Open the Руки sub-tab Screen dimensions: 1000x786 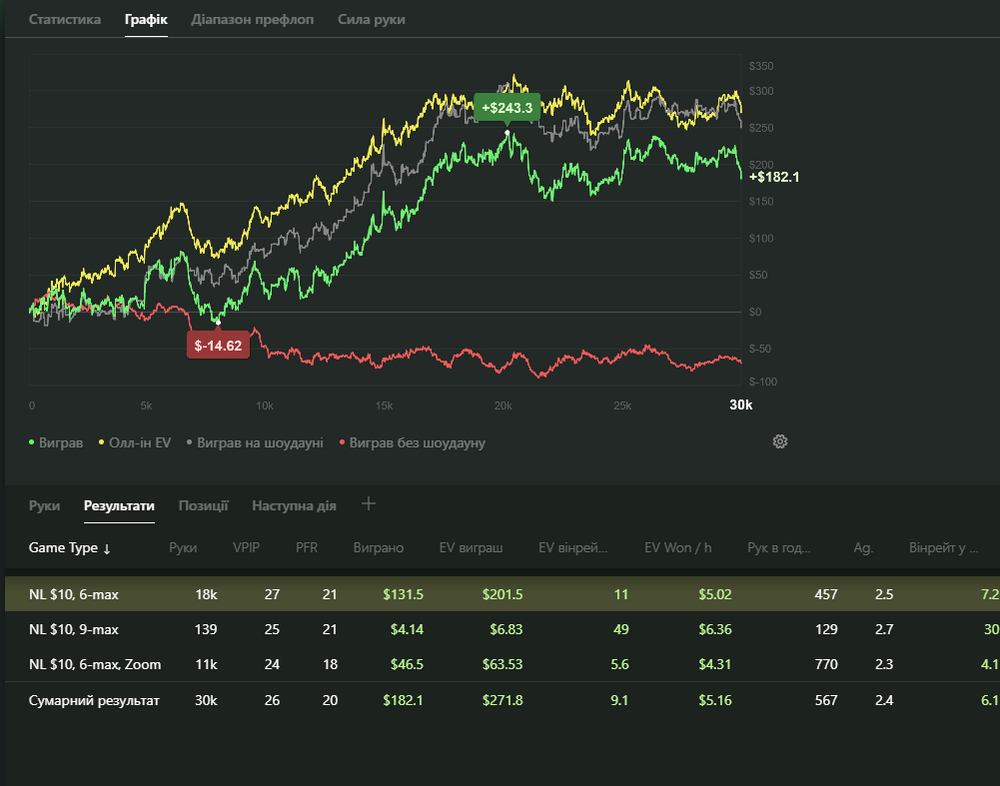tap(44, 506)
